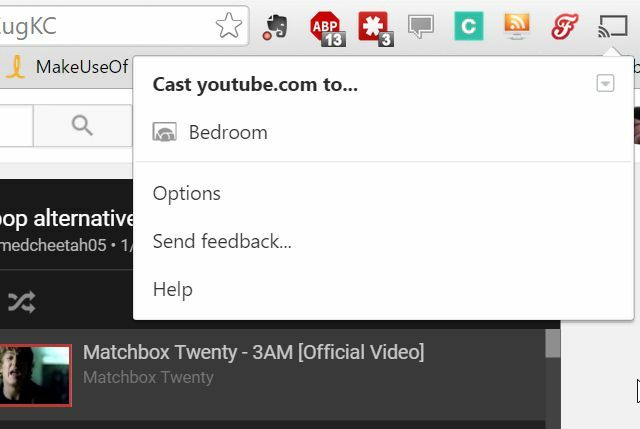Viewport: 640px width, 429px height.
Task: Click the playlist scrollbar handle
Action: pos(553,344)
